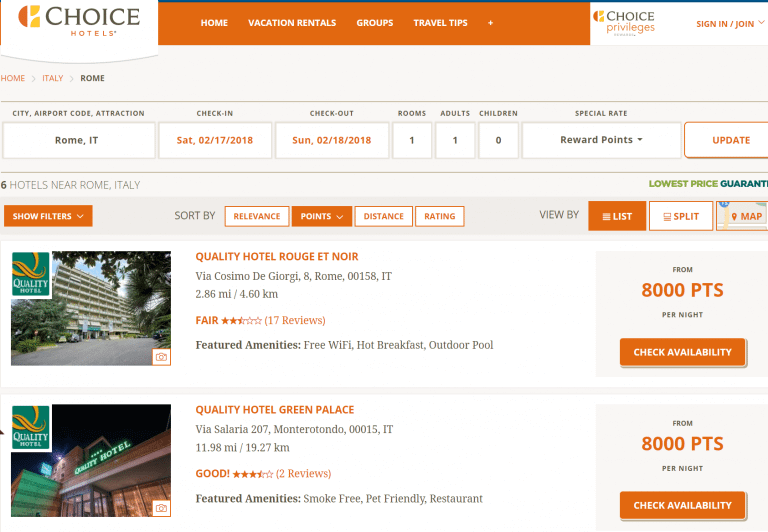View the 2 Reviews for Green Palace
Viewport: 768px width, 532px height.
point(304,474)
